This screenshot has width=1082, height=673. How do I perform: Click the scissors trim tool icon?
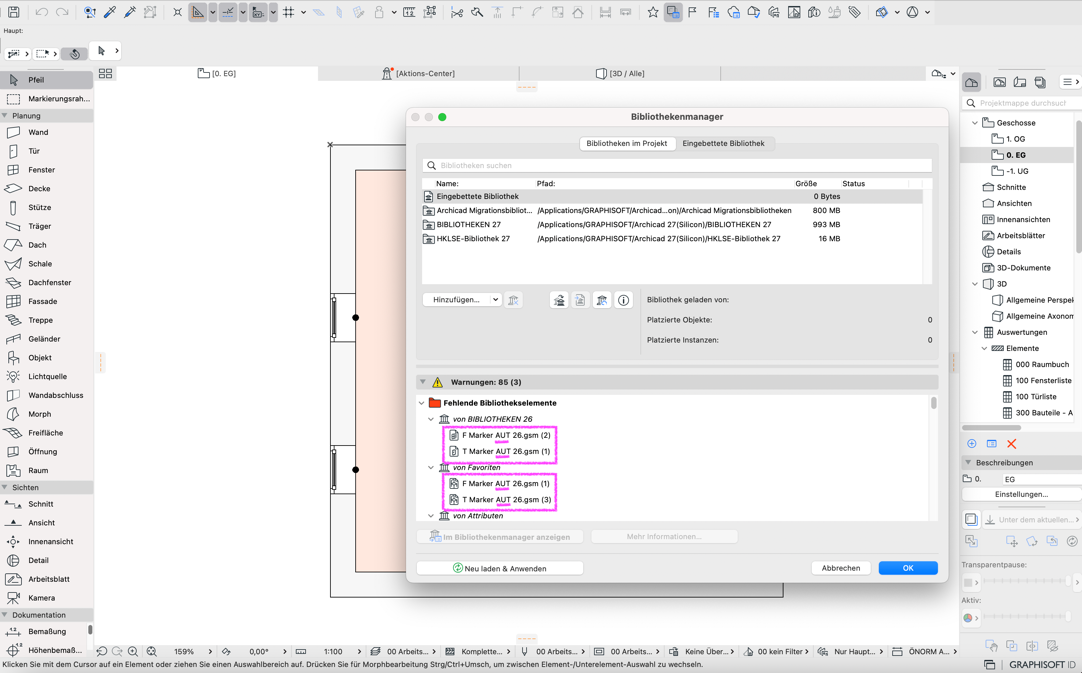click(457, 12)
